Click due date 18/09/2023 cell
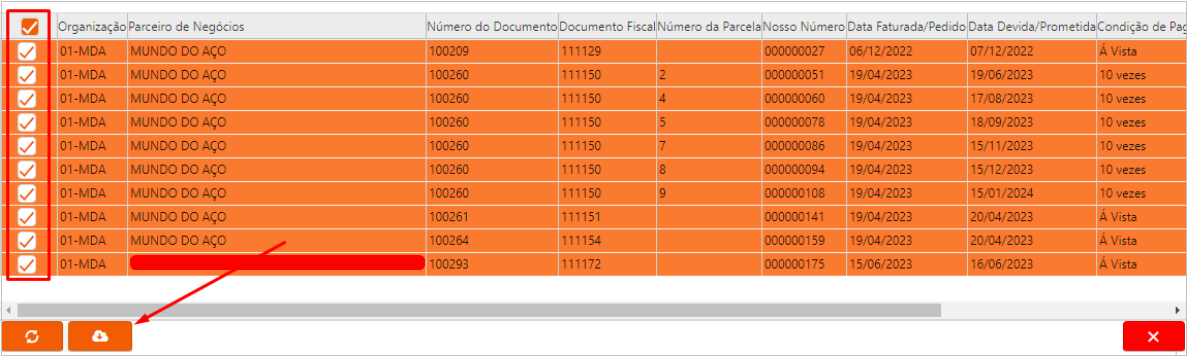 pyautogui.click(x=1031, y=122)
